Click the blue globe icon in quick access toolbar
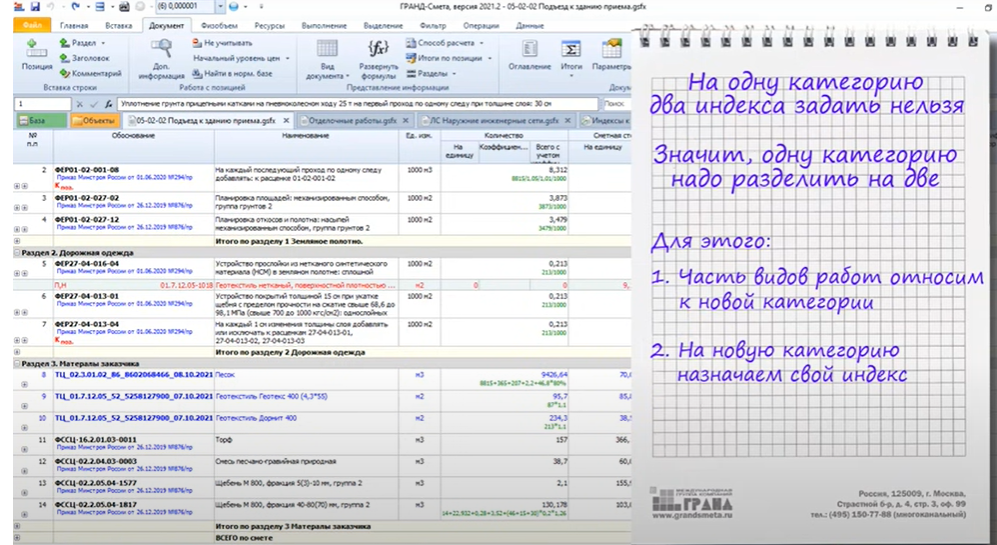 [x=233, y=6]
